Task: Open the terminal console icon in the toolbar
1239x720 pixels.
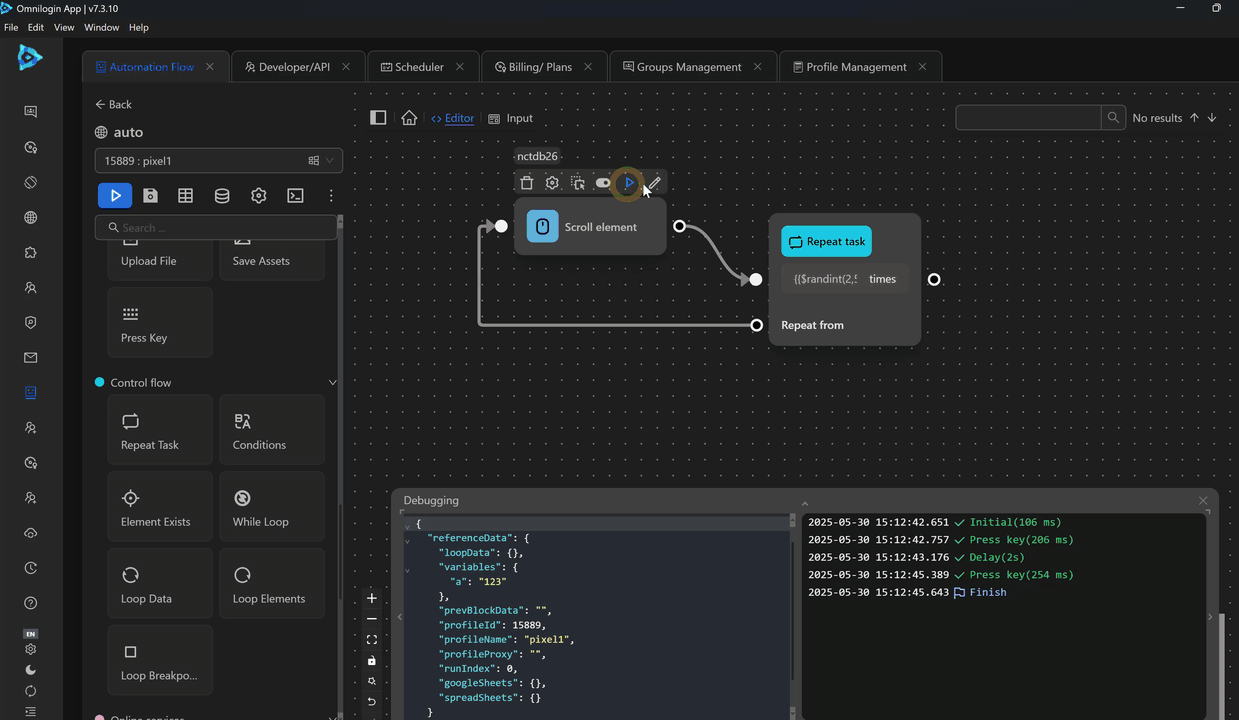Action: coord(295,196)
